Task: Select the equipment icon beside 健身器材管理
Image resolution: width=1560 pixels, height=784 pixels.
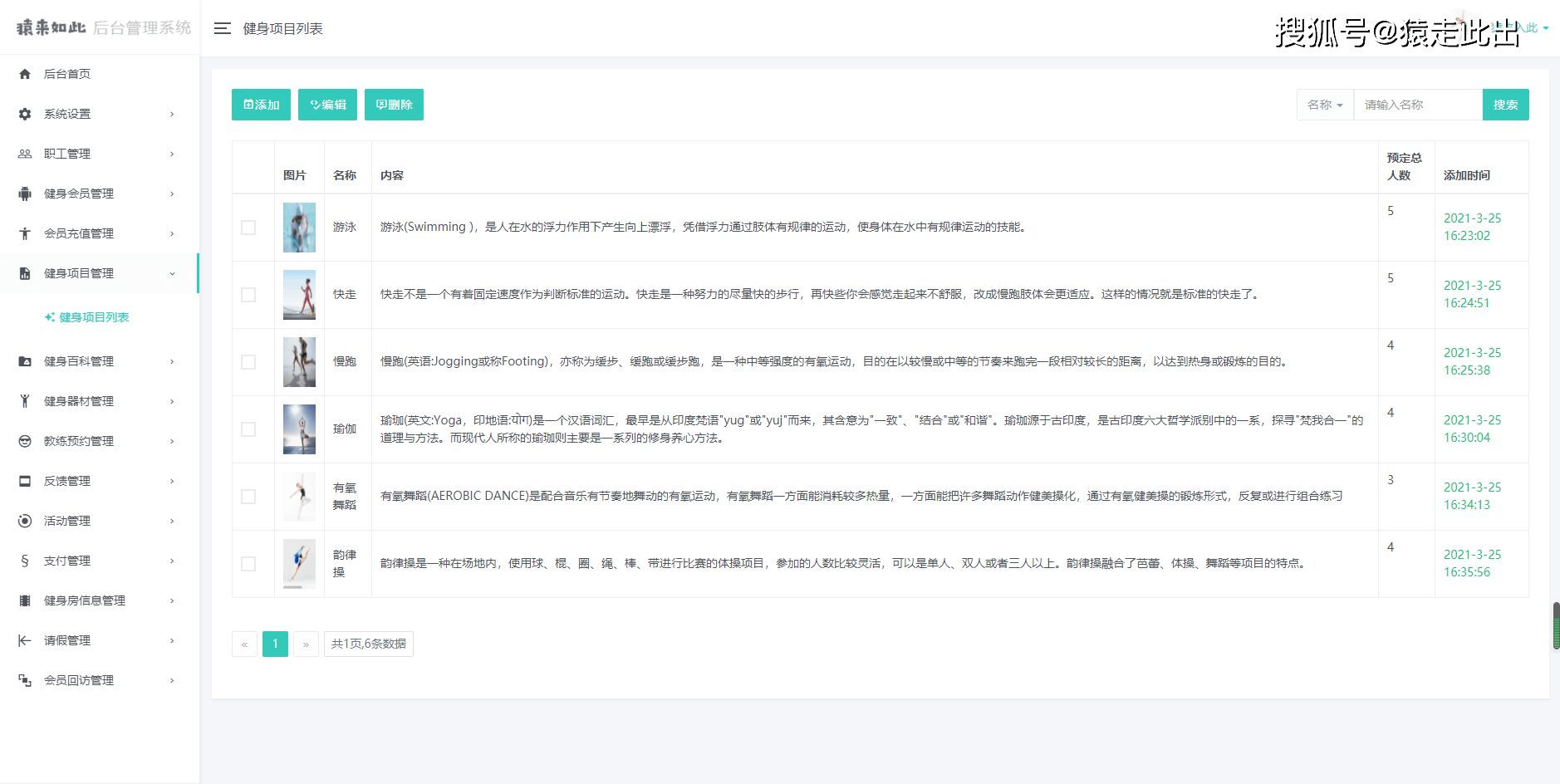Action: click(x=24, y=400)
